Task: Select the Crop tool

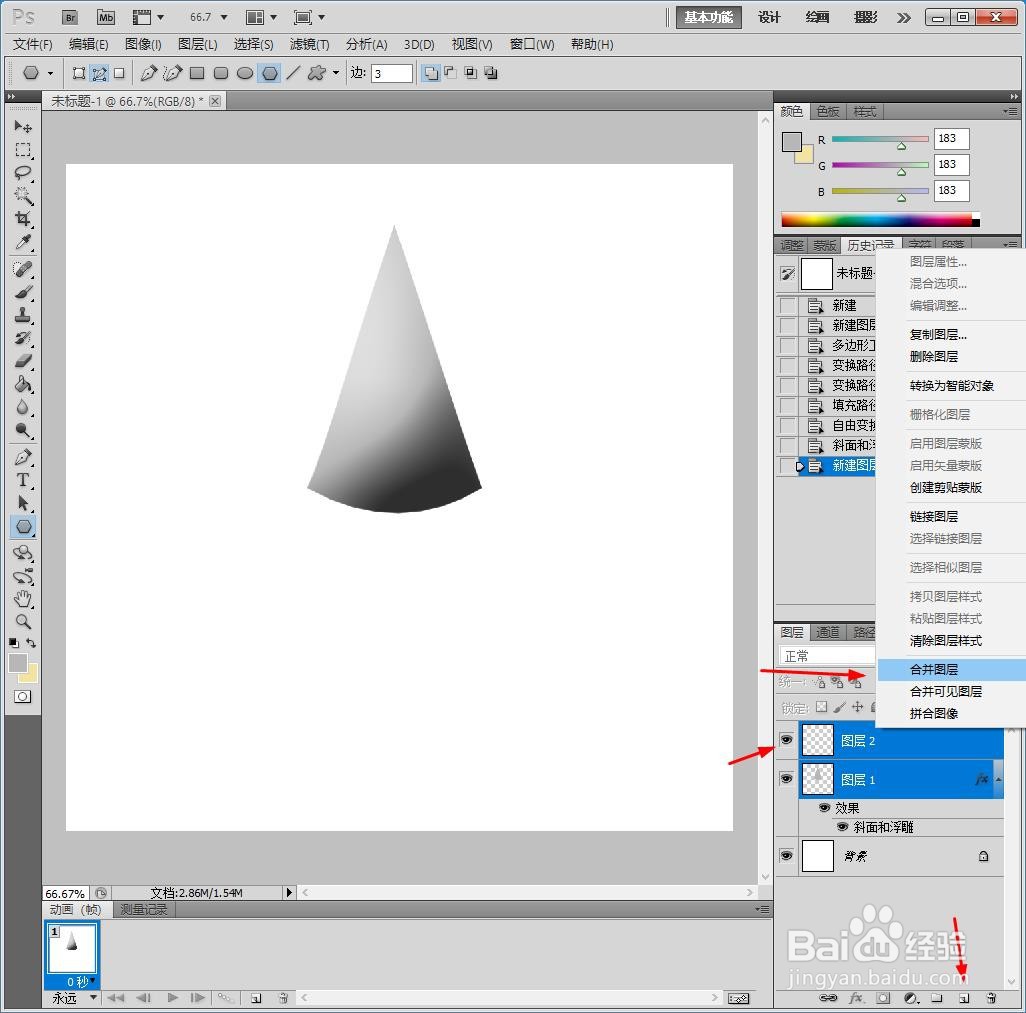Action: (x=23, y=219)
